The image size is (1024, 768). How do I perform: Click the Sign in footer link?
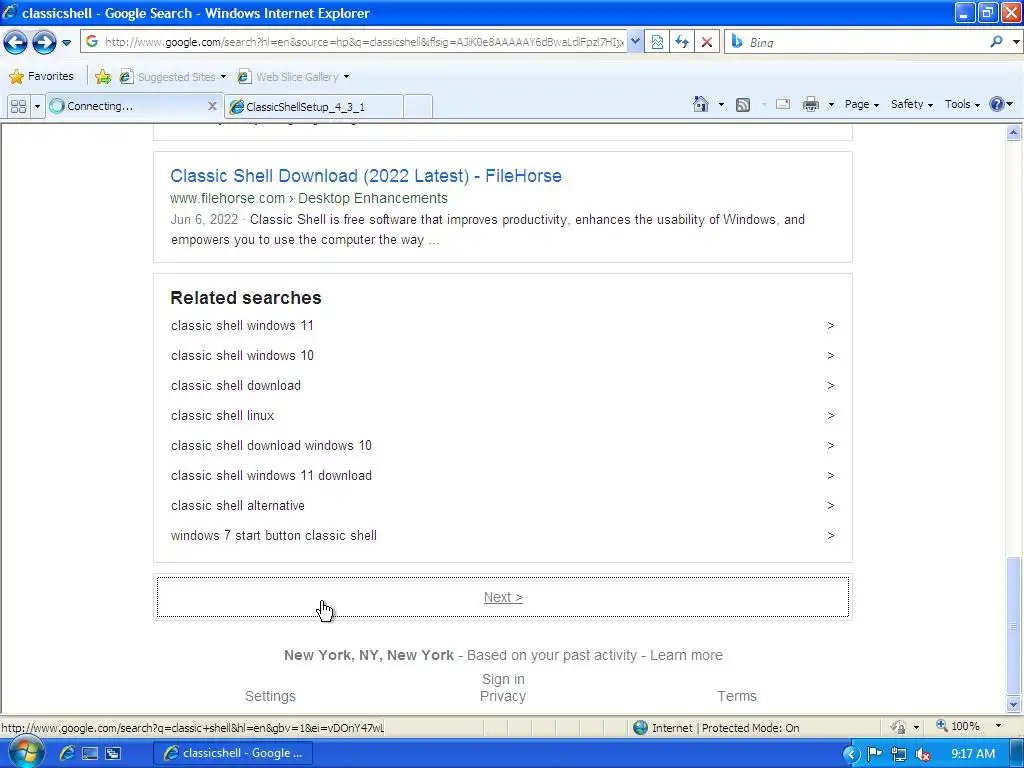[503, 679]
